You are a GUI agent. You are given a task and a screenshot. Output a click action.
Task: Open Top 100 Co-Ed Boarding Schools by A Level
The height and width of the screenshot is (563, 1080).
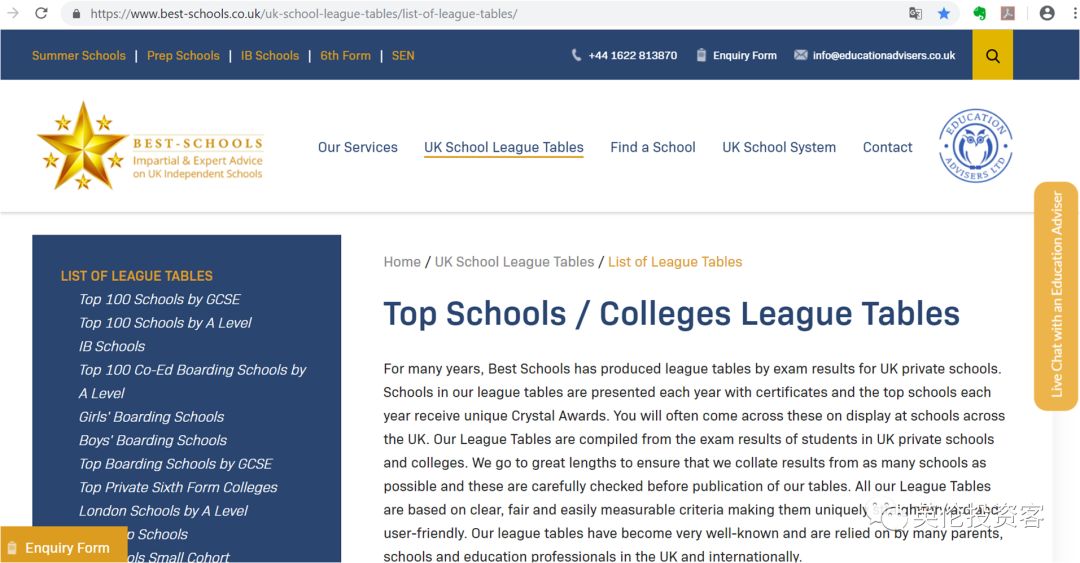(x=192, y=381)
